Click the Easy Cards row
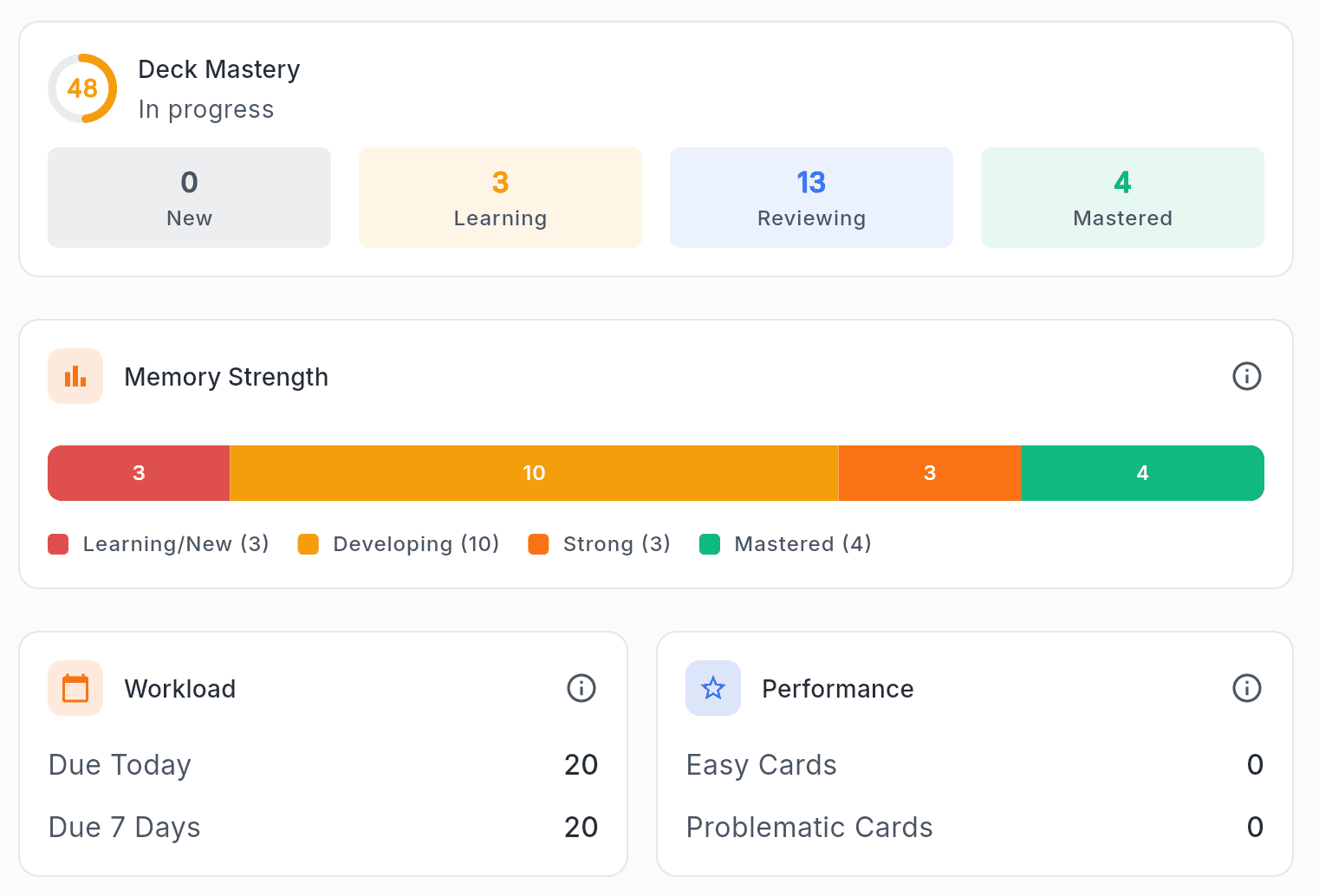 point(761,765)
